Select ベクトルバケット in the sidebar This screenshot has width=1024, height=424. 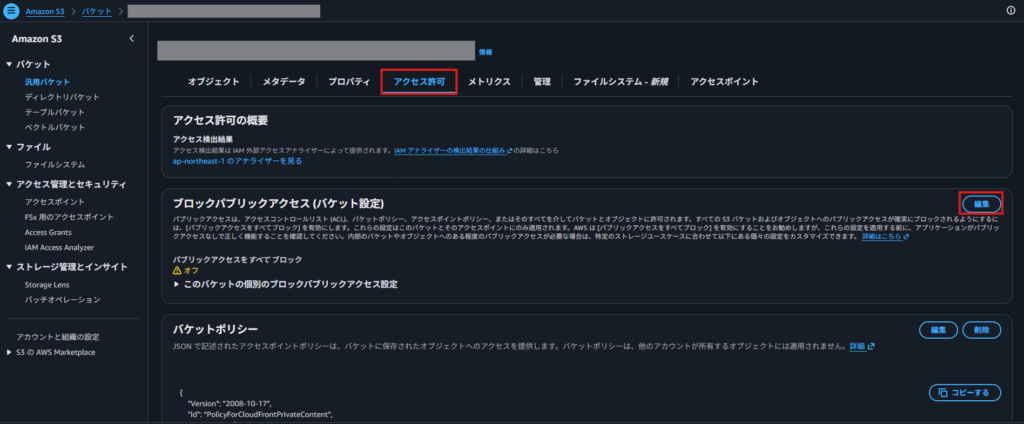click(55, 127)
